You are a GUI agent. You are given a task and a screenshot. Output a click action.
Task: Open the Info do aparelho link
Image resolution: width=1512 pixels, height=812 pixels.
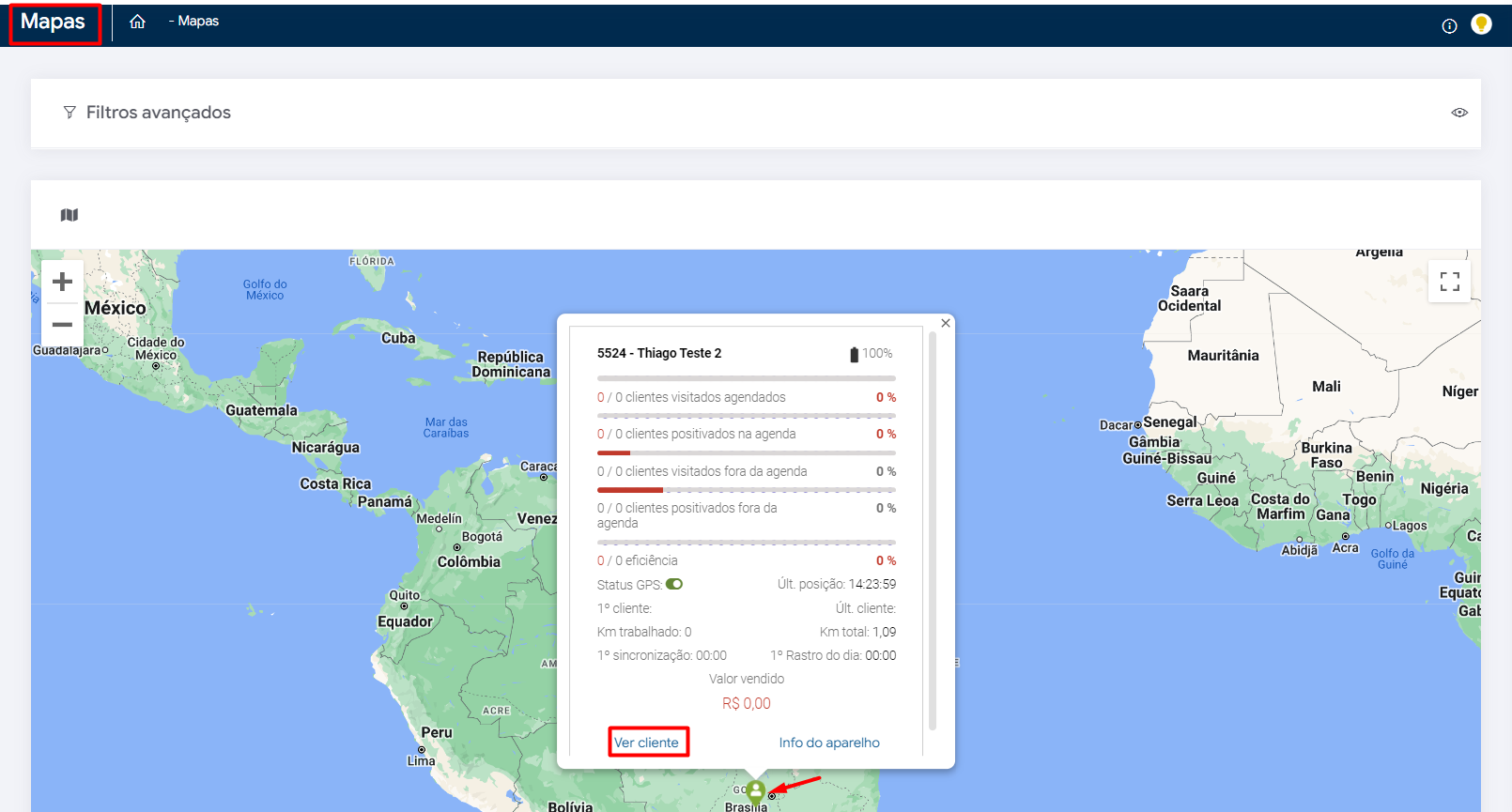tap(828, 743)
